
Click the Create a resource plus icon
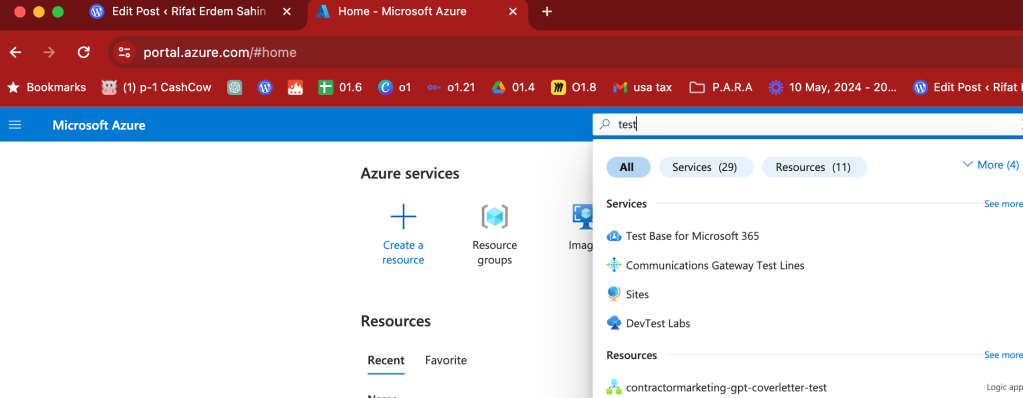click(x=403, y=217)
